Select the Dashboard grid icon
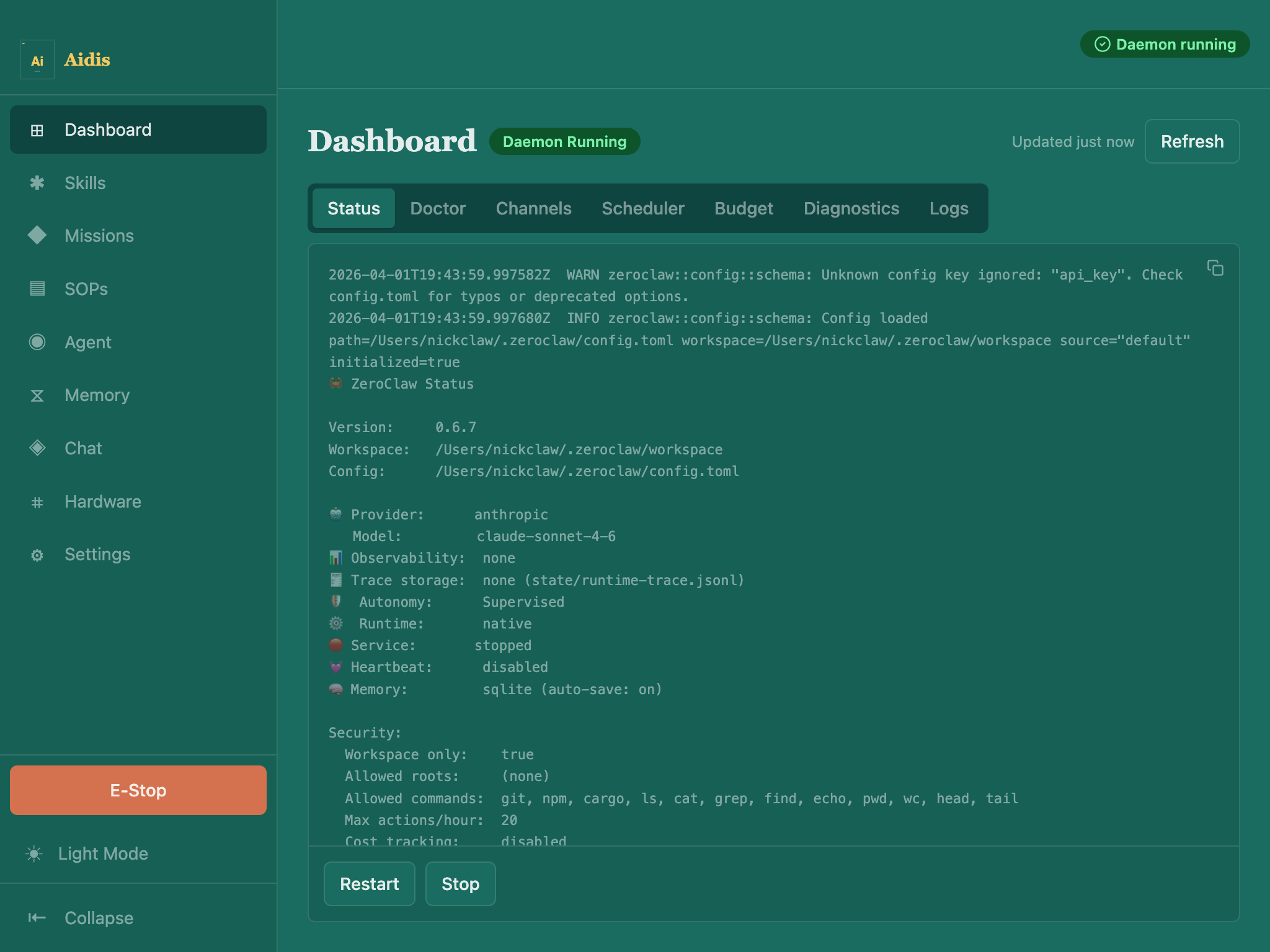Viewport: 1270px width, 952px height. (37, 130)
